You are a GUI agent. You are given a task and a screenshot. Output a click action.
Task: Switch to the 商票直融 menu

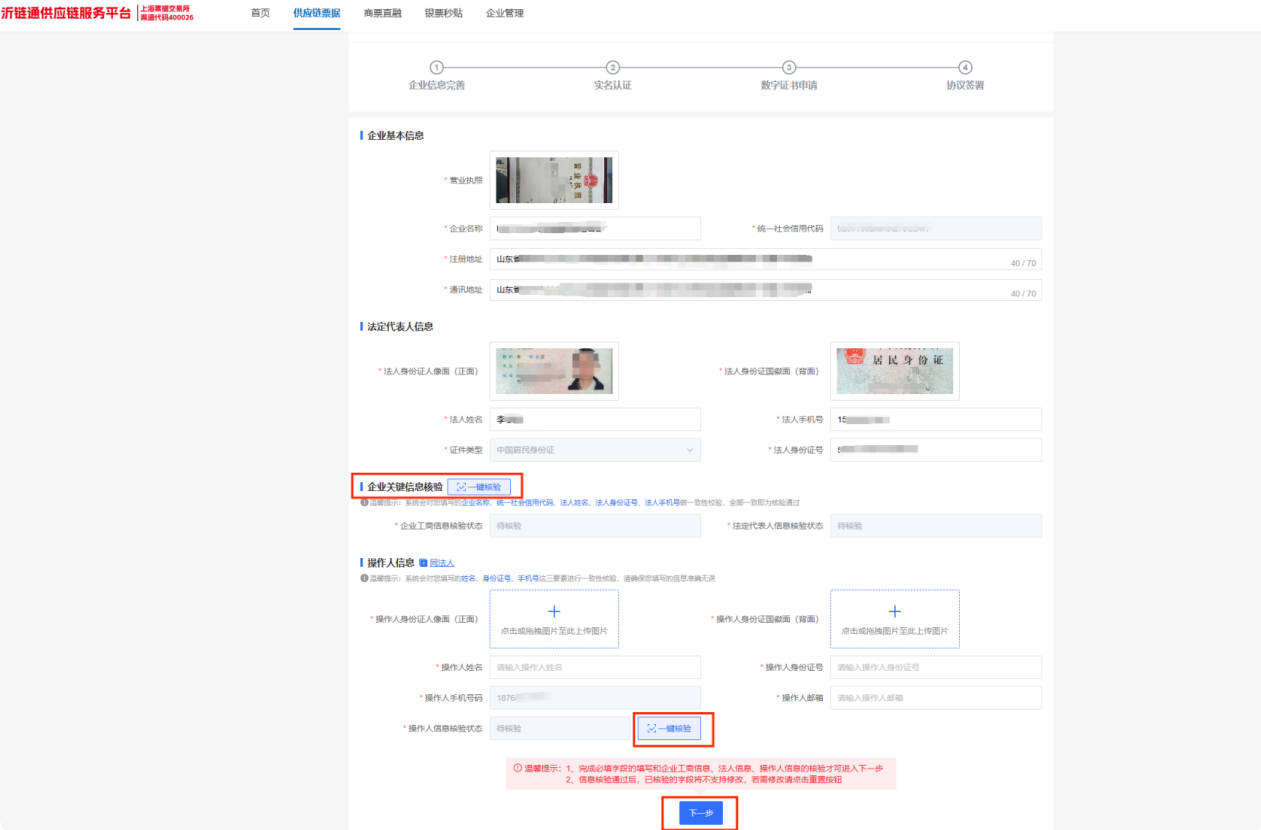click(382, 13)
